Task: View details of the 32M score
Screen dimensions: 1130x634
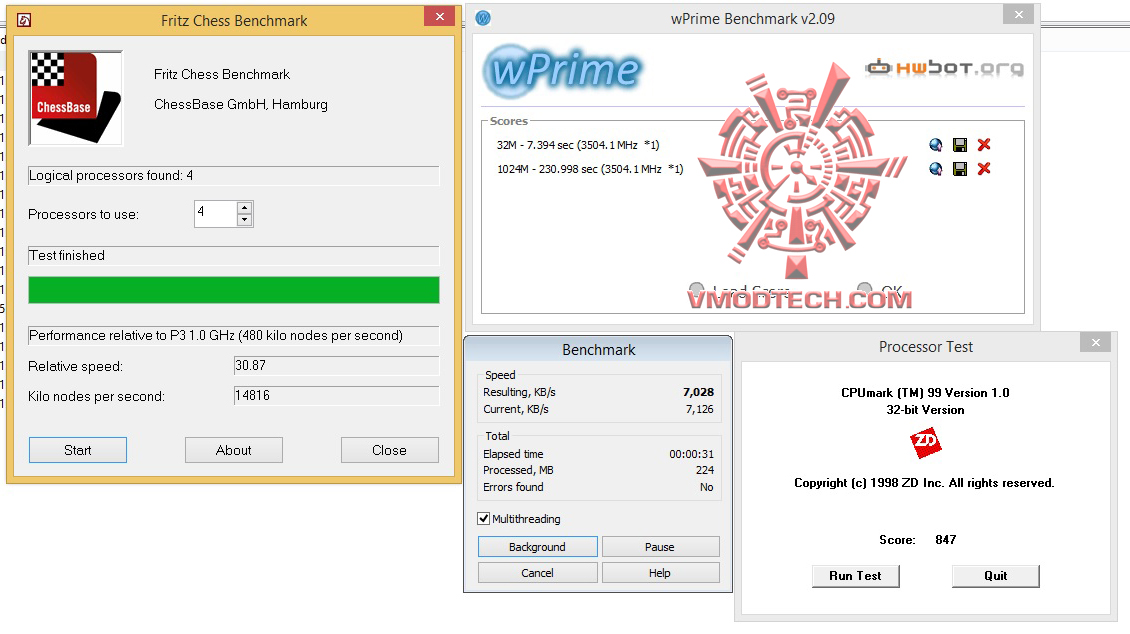Action: [x=935, y=145]
